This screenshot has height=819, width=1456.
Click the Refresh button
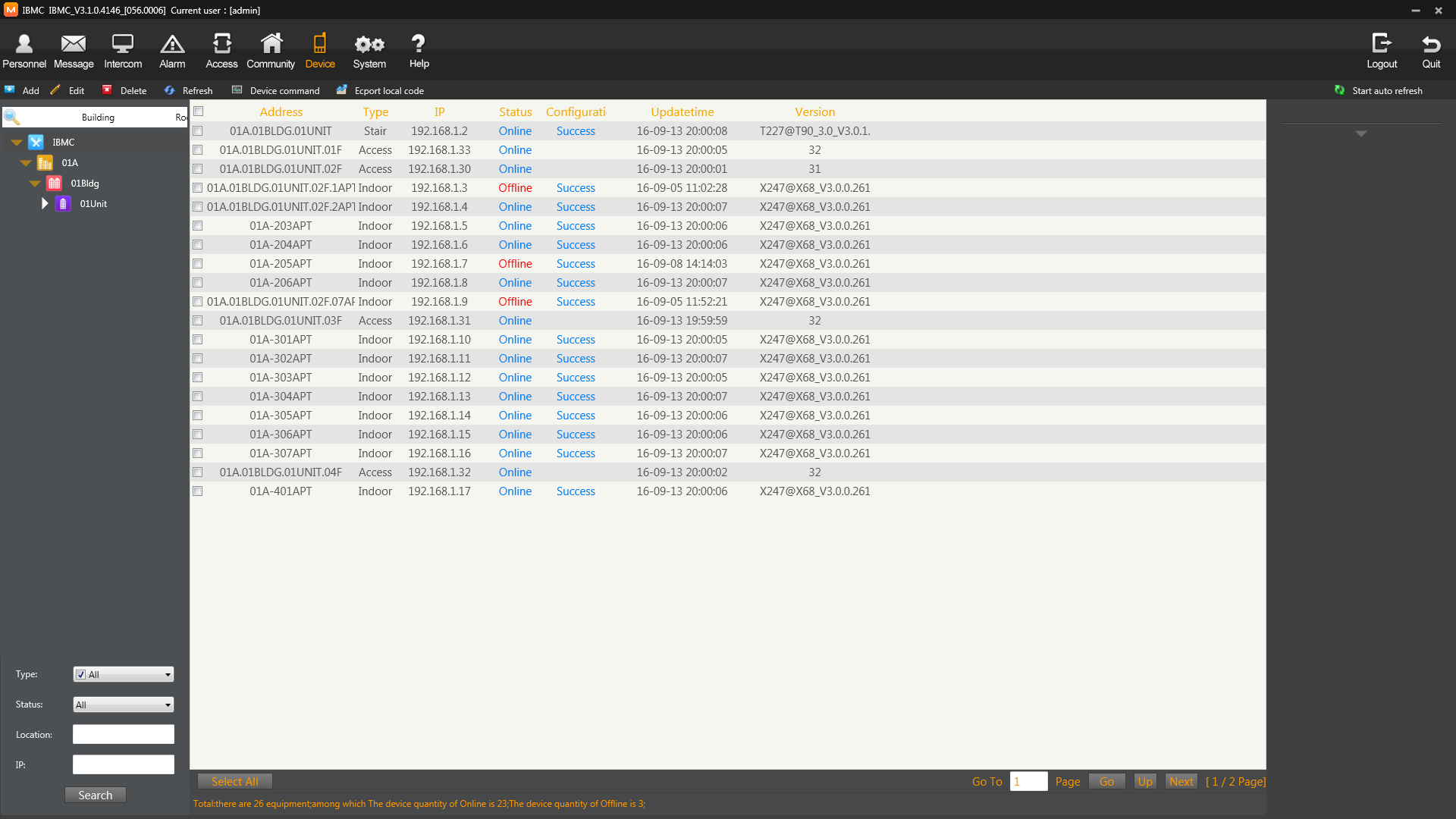[189, 90]
